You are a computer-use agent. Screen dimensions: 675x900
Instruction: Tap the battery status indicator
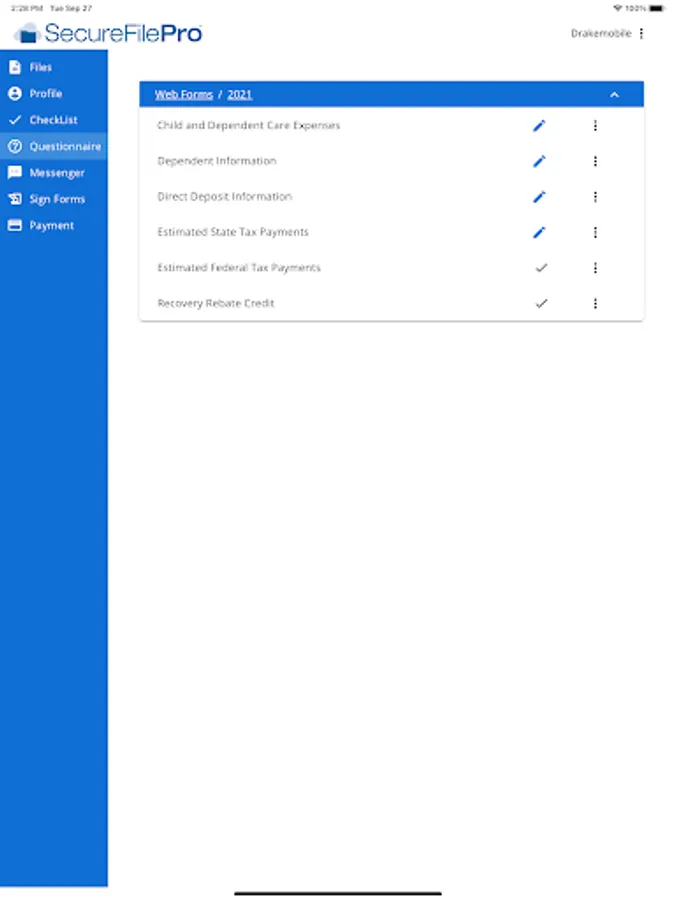657,8
